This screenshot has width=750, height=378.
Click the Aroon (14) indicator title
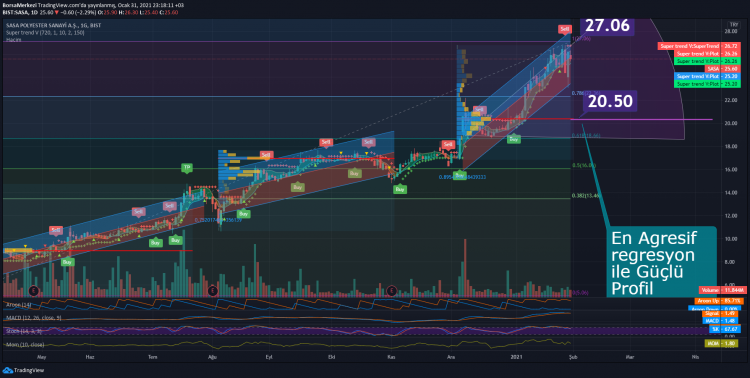click(18, 305)
